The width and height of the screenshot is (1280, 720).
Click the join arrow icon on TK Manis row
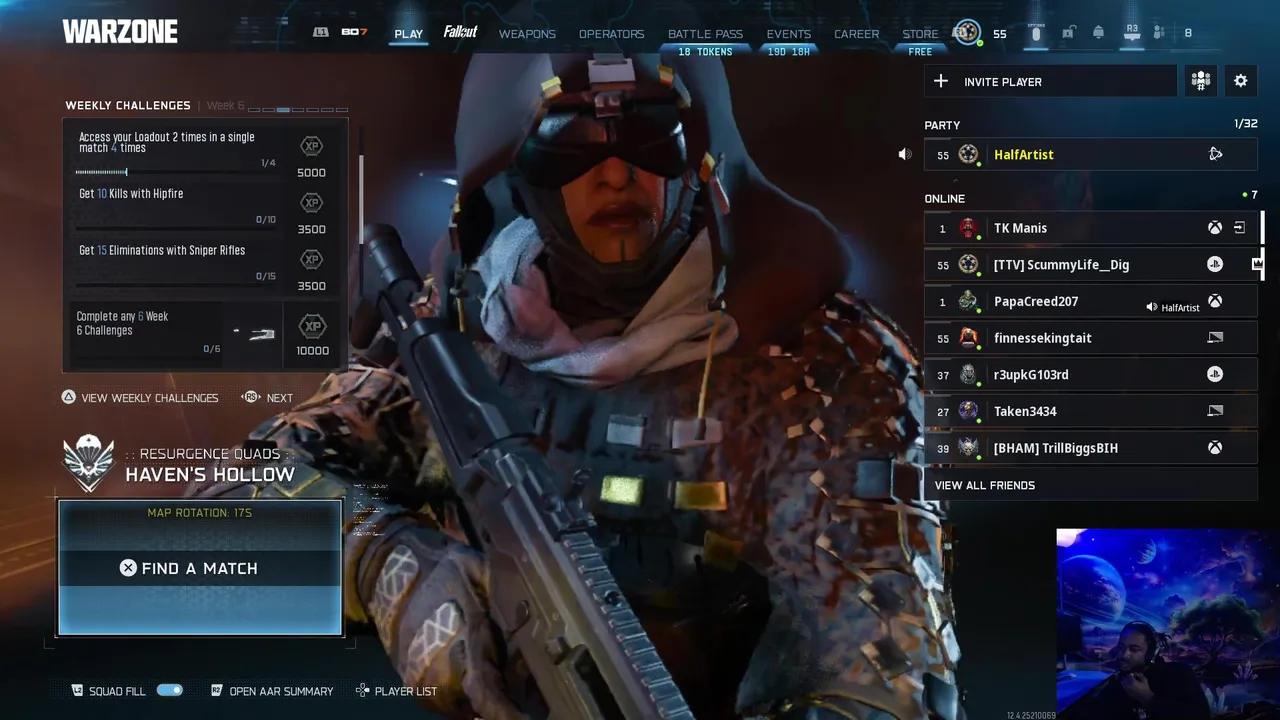point(1239,228)
